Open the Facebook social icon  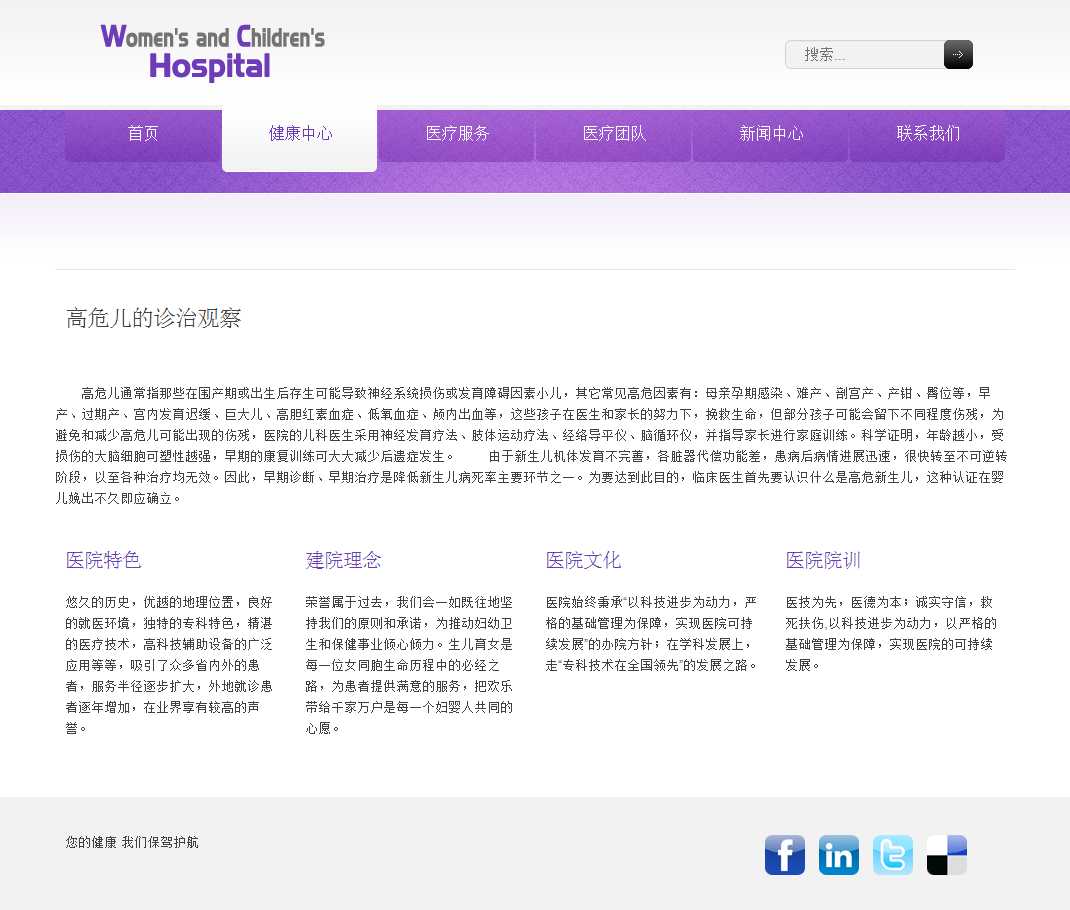tap(785, 855)
